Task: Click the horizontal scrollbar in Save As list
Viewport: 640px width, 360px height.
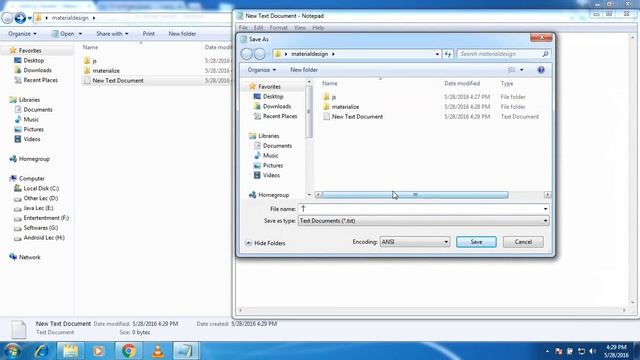Action: point(415,195)
